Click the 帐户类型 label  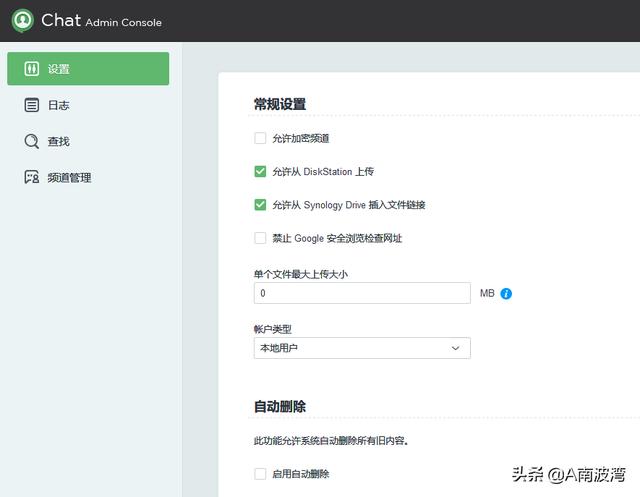click(273, 329)
